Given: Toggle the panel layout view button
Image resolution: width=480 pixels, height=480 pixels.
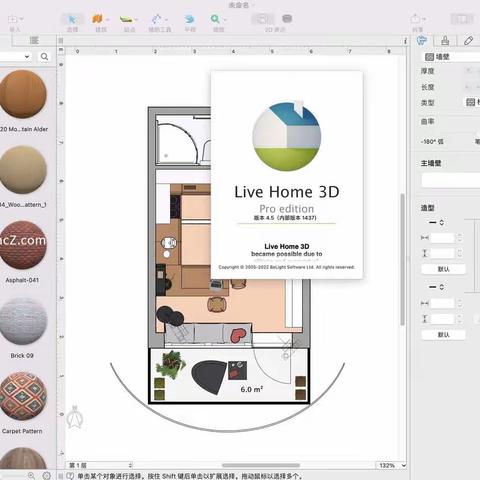Looking at the screenshot, I should (x=462, y=19).
